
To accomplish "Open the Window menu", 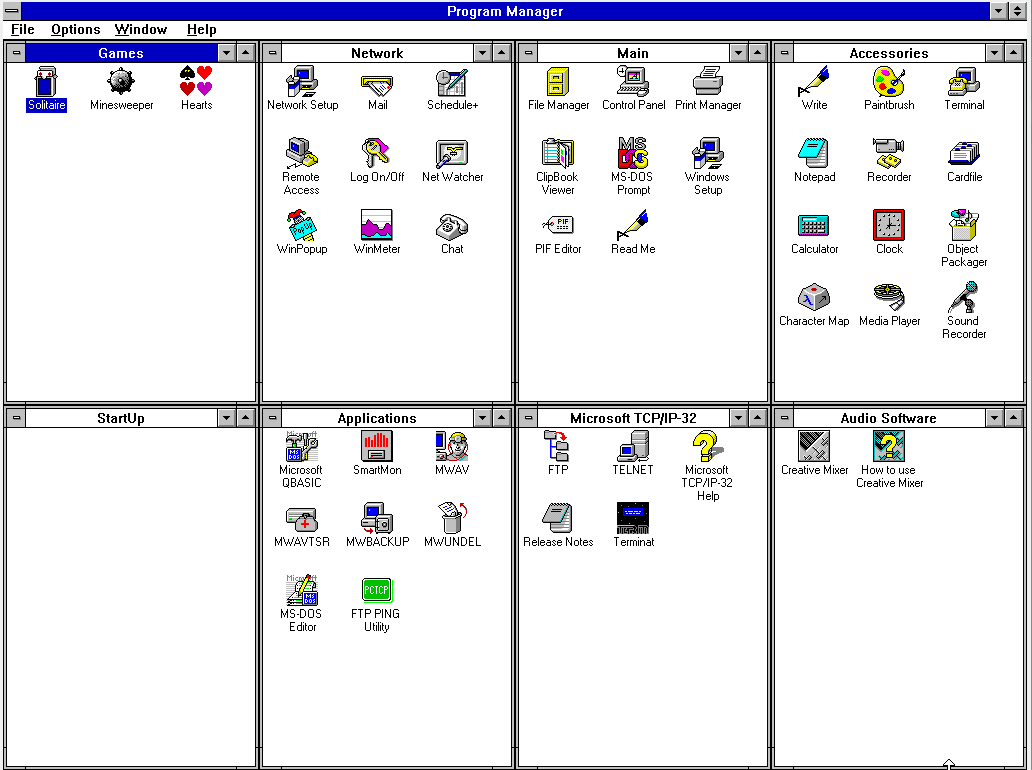I will click(x=141, y=30).
